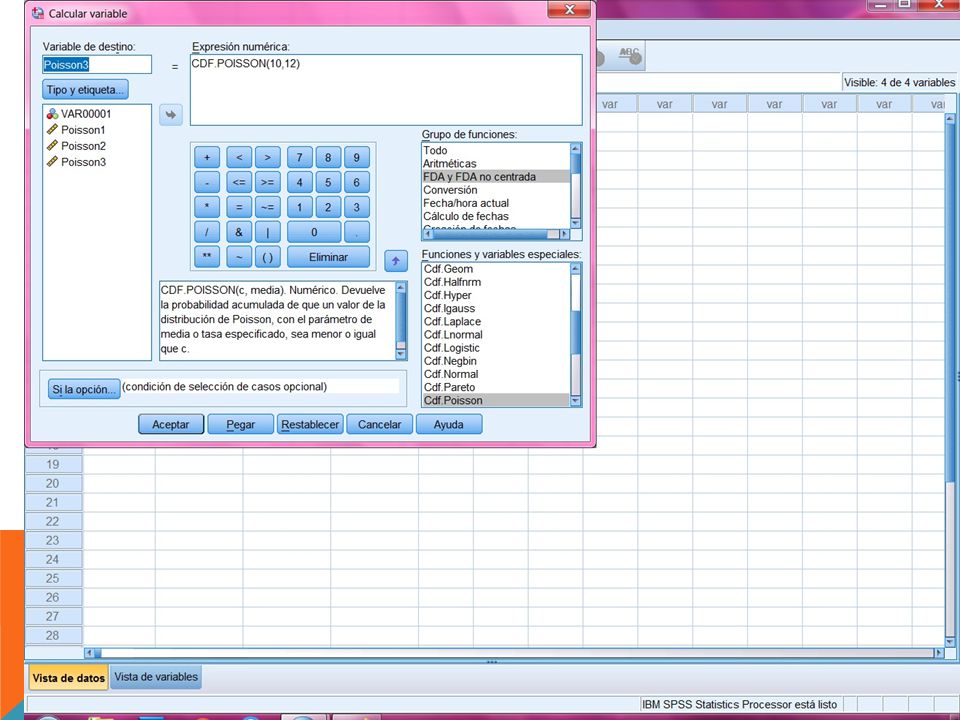Open Tipo y etiqueta settings
This screenshot has height=720, width=960.
click(85, 89)
